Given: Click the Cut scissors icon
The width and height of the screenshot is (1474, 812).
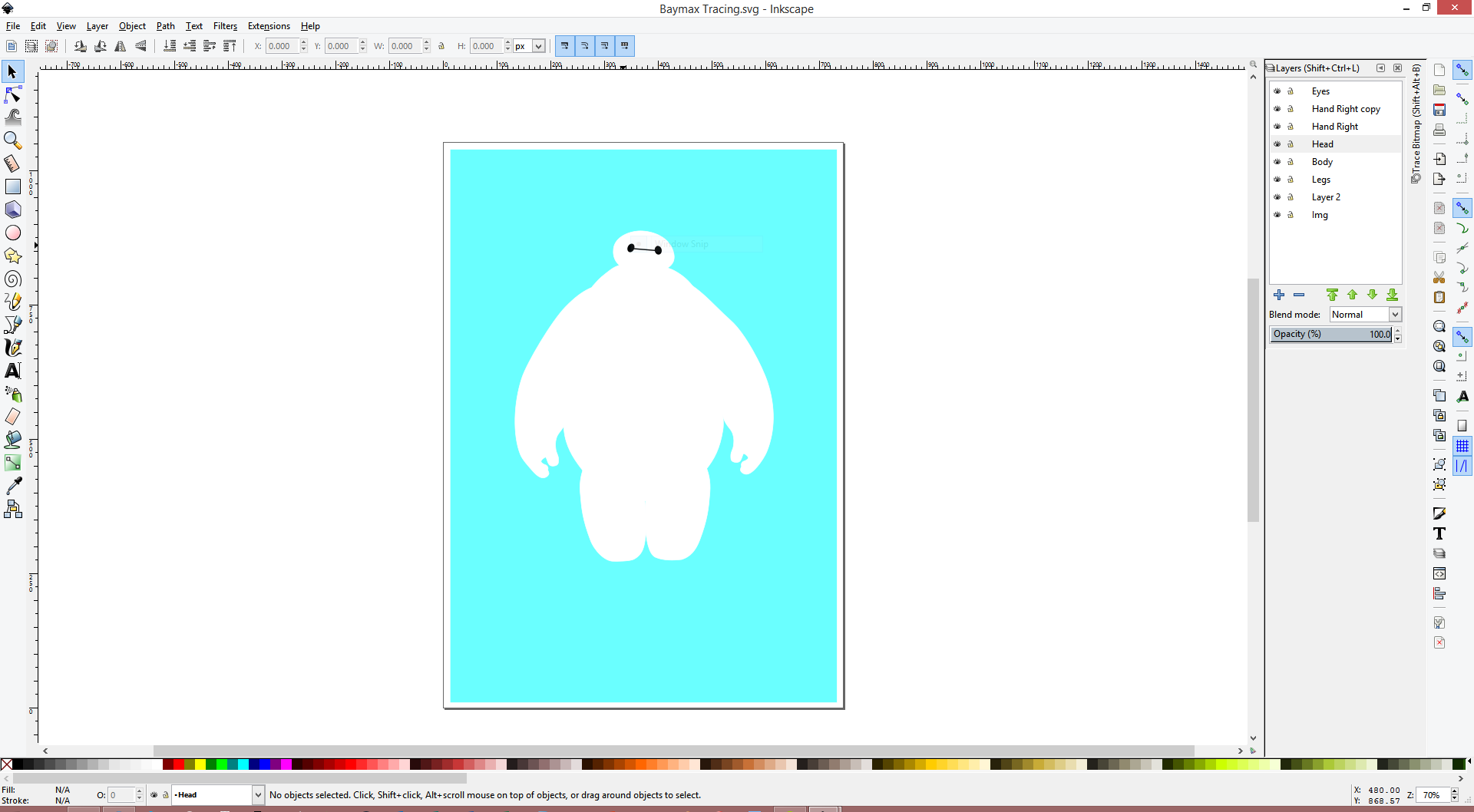Looking at the screenshot, I should 1439,277.
